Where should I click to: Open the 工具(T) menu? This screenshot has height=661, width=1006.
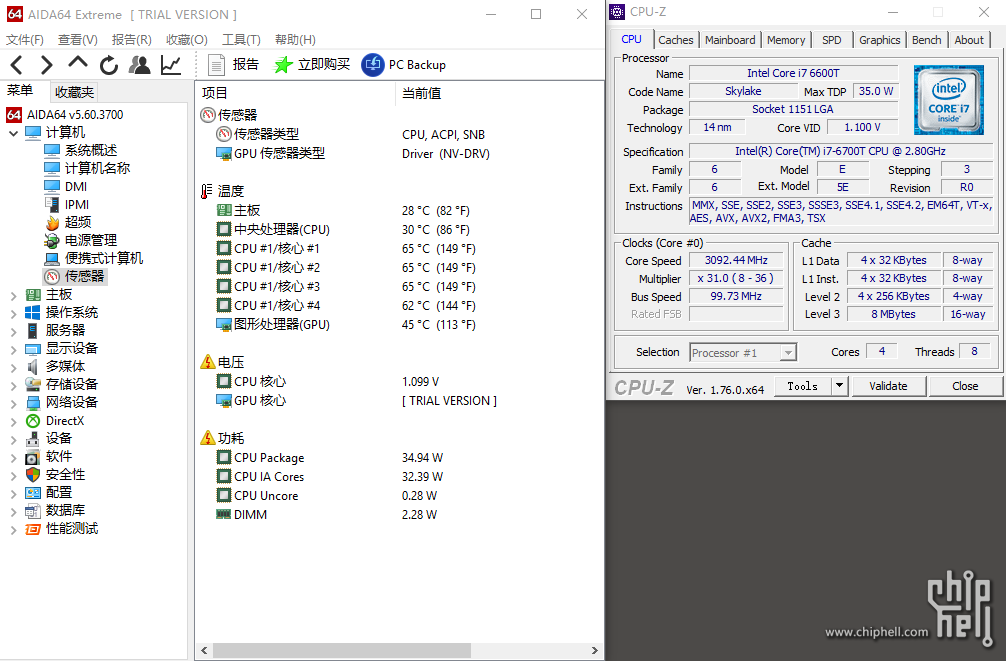(x=241, y=40)
